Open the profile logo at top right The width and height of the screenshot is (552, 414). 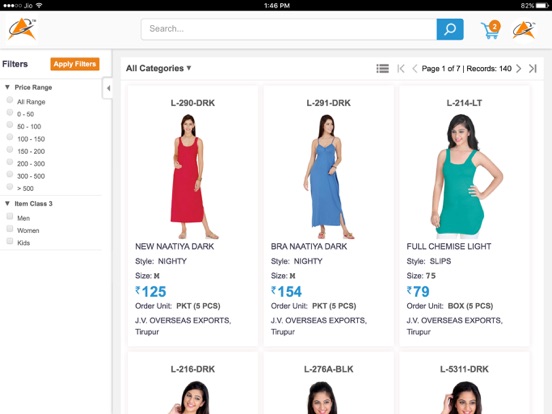(524, 30)
